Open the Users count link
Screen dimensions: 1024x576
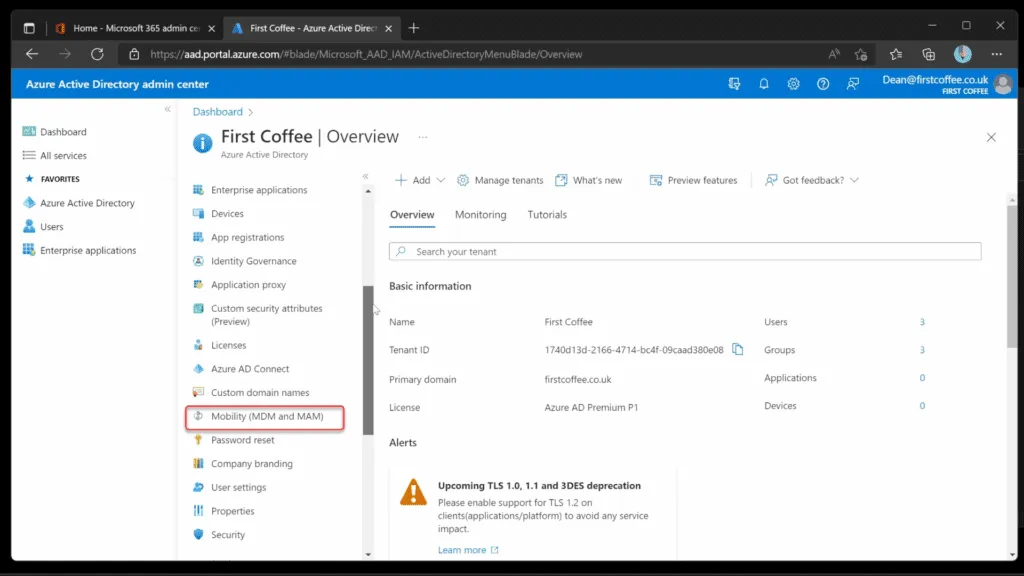coord(922,322)
